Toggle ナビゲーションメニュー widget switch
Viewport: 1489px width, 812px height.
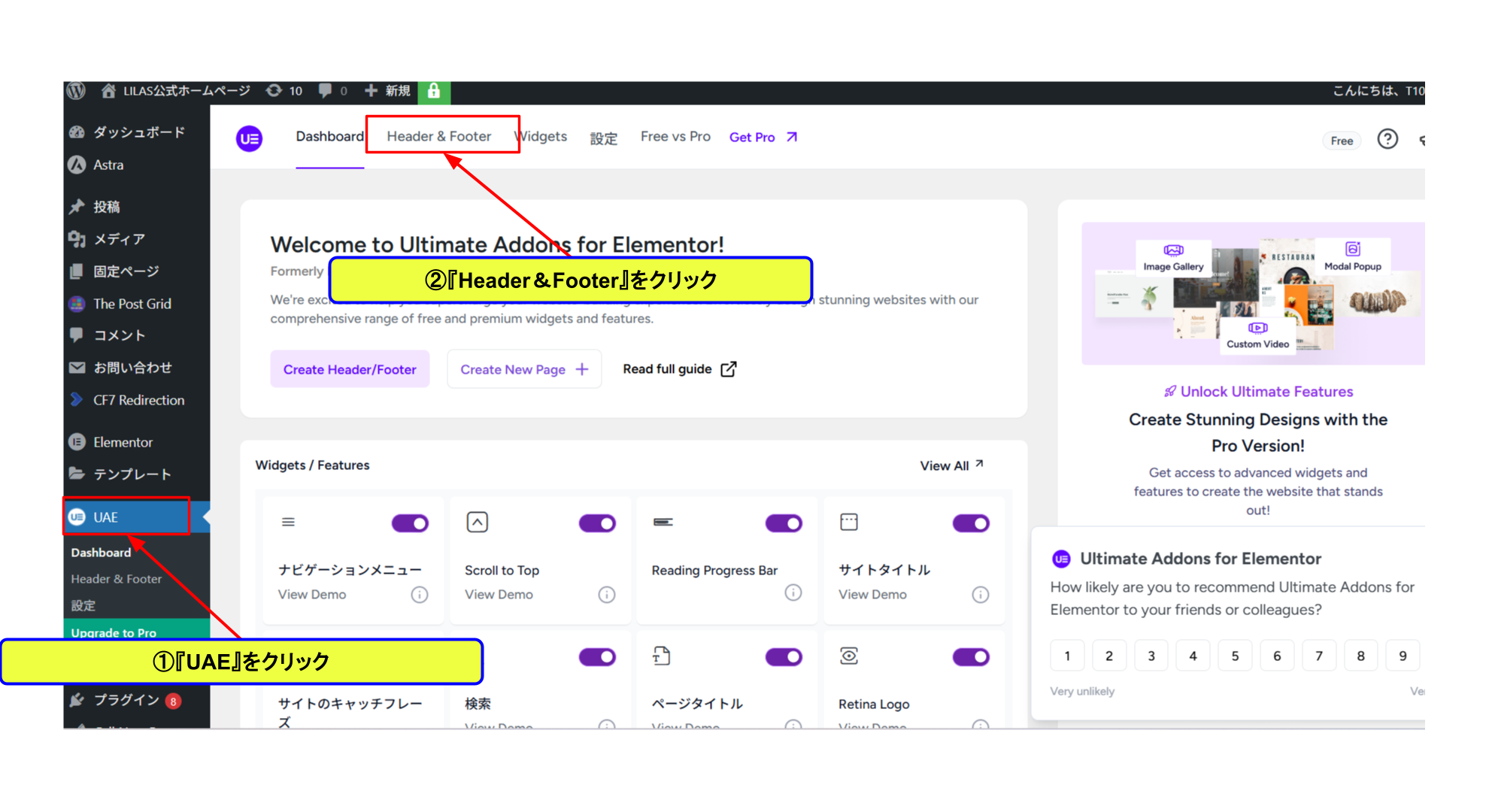[x=410, y=523]
